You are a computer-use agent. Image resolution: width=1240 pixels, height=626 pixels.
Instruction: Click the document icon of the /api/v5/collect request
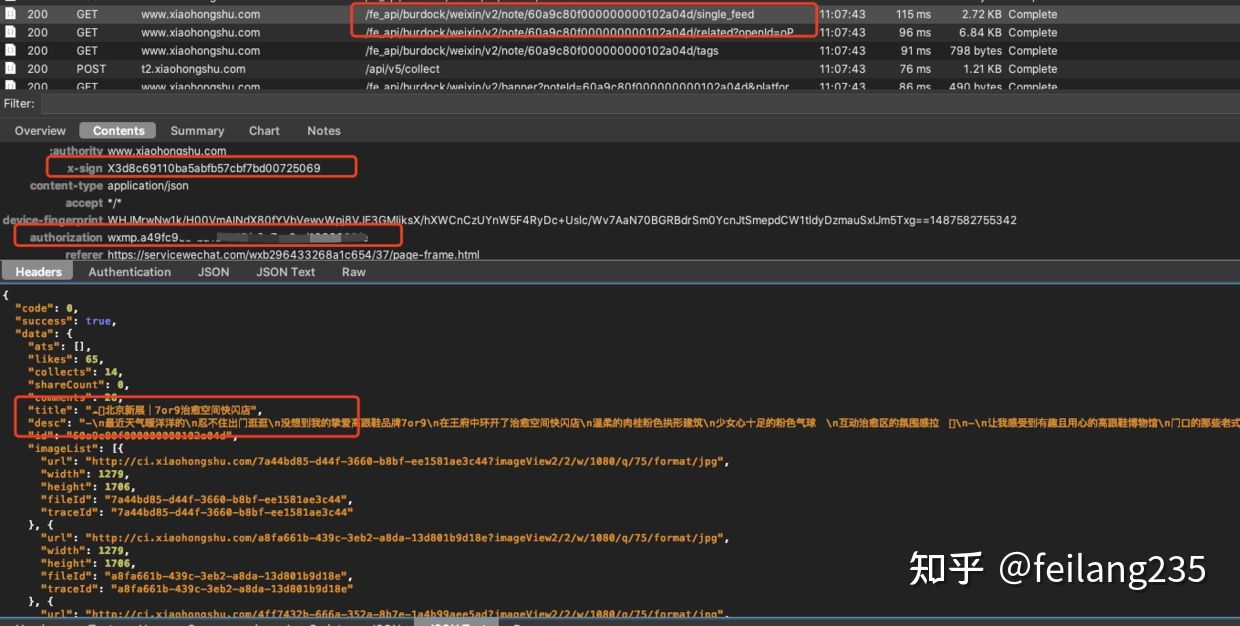point(10,69)
